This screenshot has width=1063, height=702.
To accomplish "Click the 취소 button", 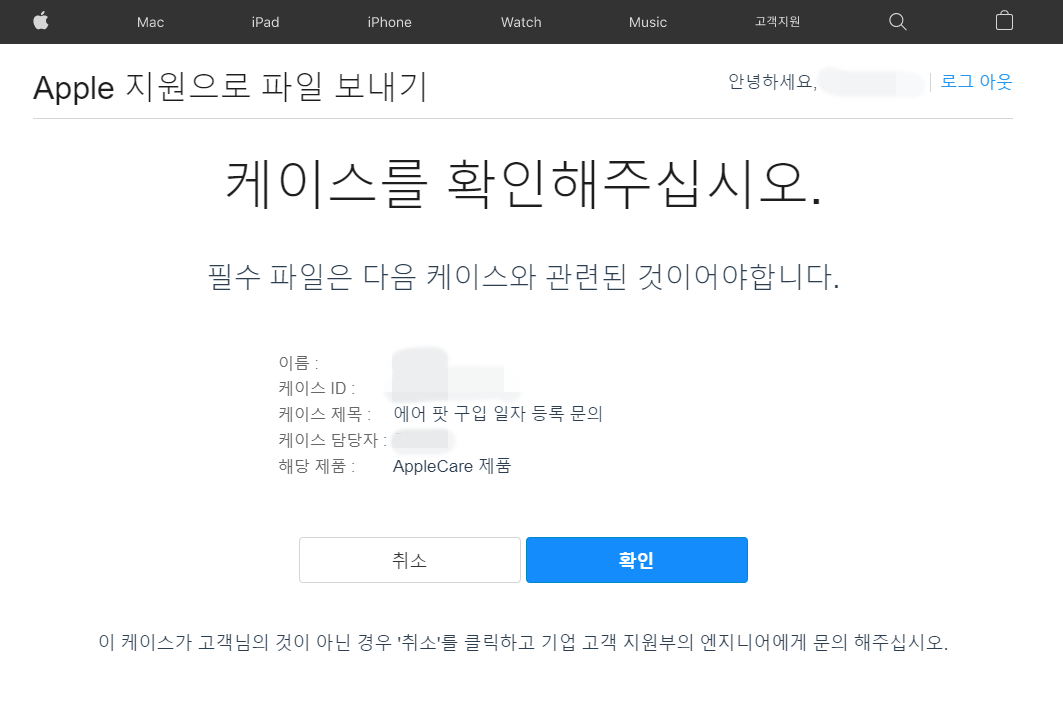I will (x=409, y=560).
